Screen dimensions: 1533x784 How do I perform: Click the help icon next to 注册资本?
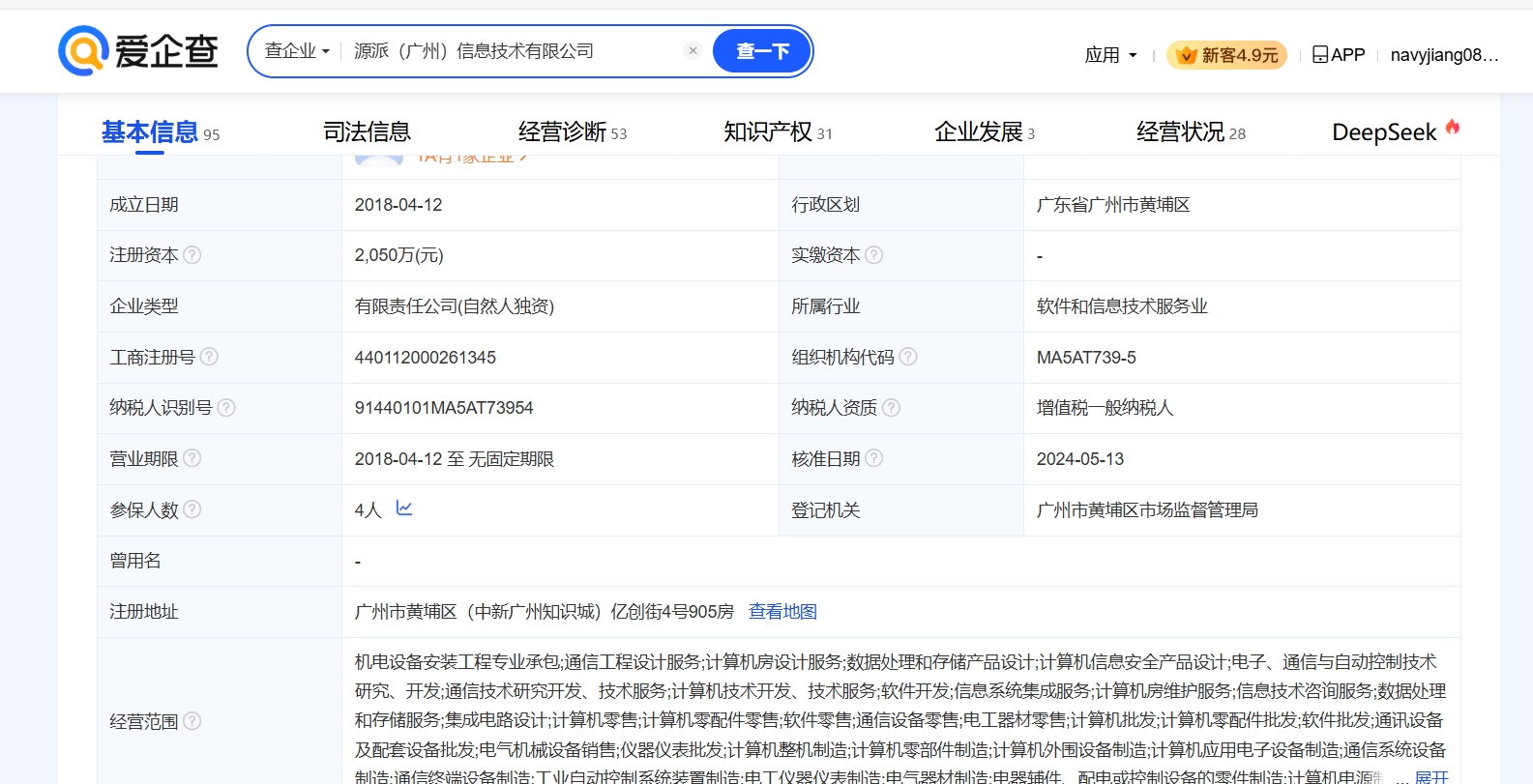tap(192, 255)
